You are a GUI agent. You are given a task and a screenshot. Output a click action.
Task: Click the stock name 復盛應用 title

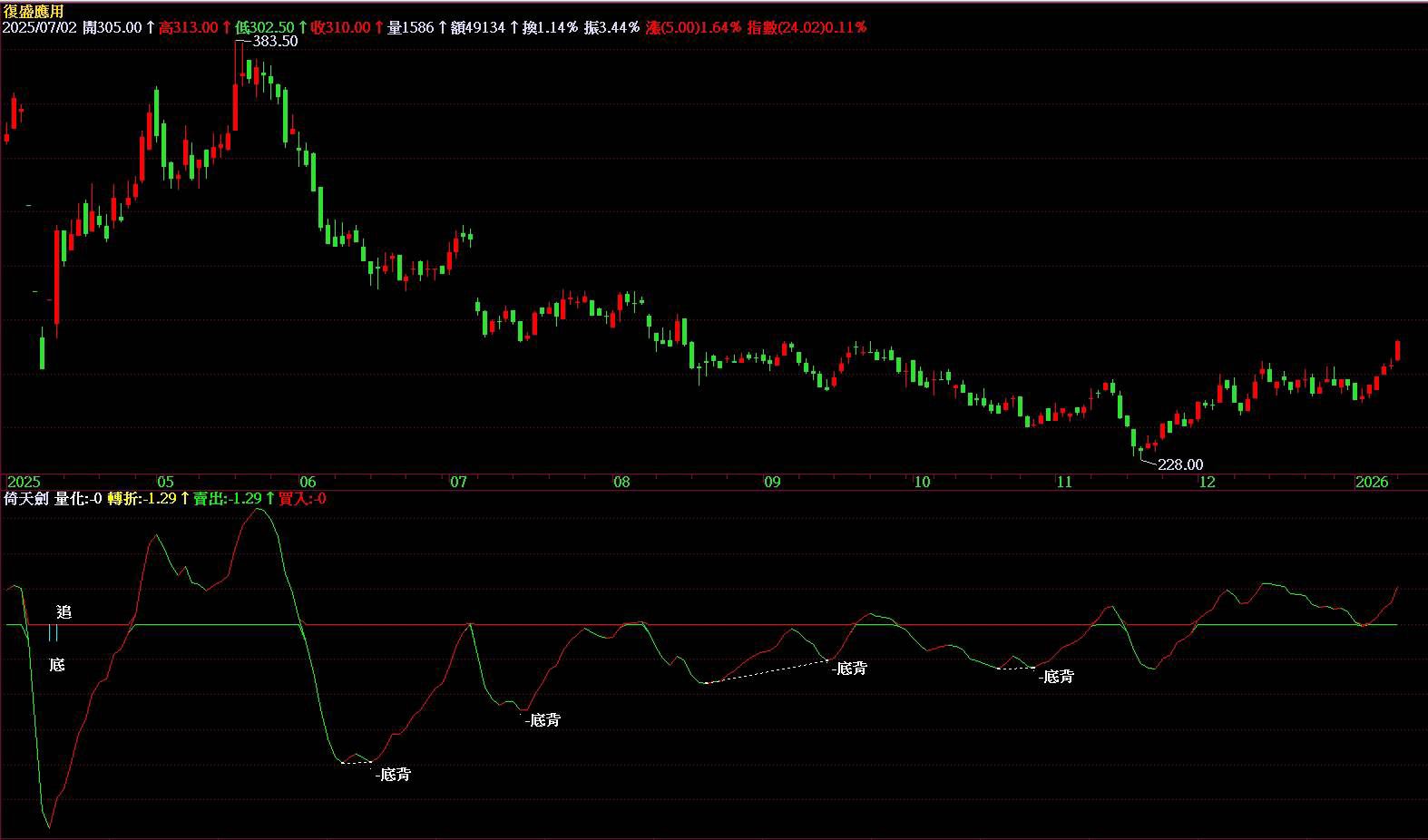[34, 10]
